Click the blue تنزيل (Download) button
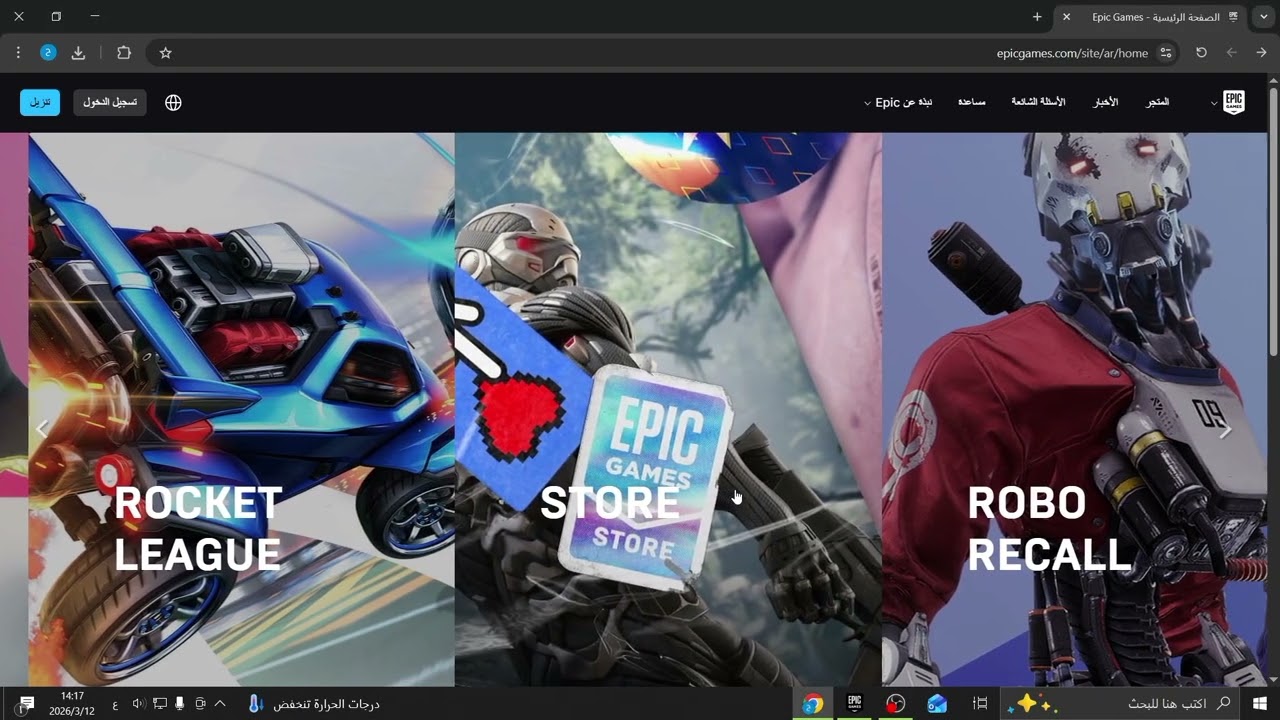Screen dimensions: 1280x720 coord(40,102)
